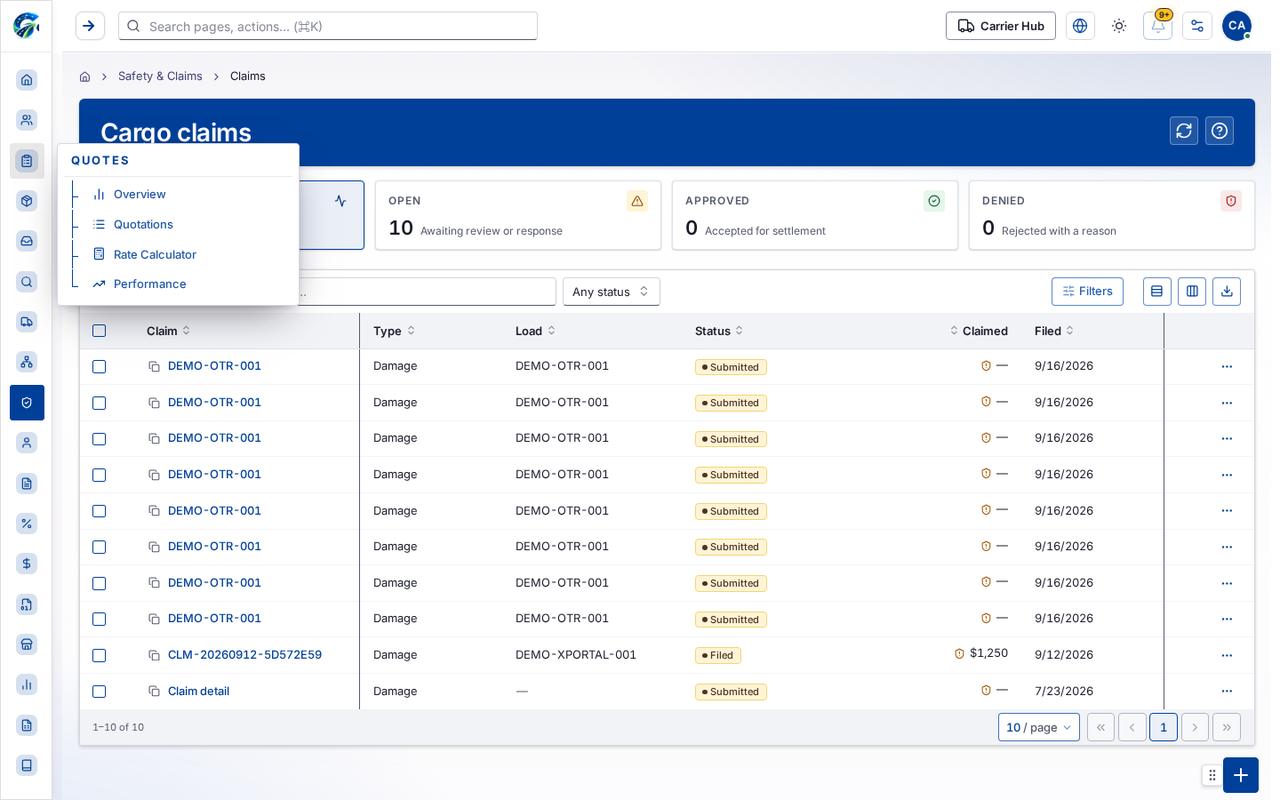Sort the table by the Filed column
1280x800 pixels.
(x=1054, y=331)
